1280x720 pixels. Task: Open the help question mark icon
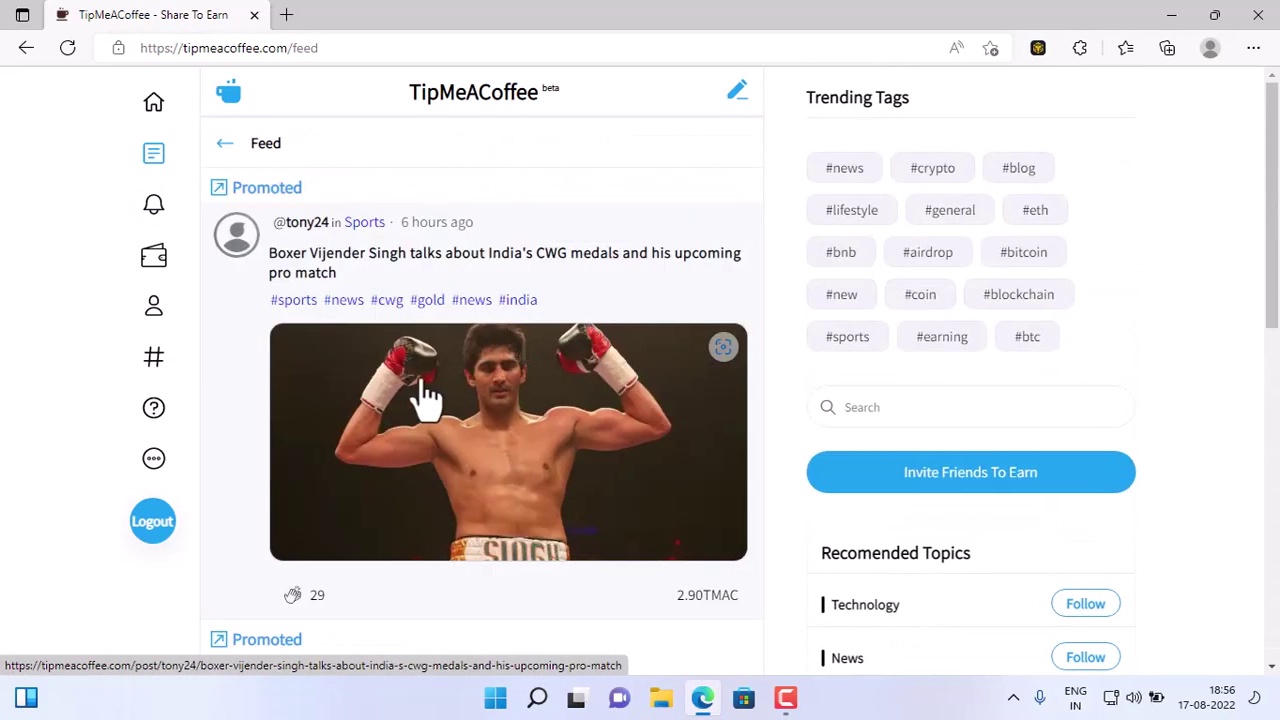coord(153,408)
